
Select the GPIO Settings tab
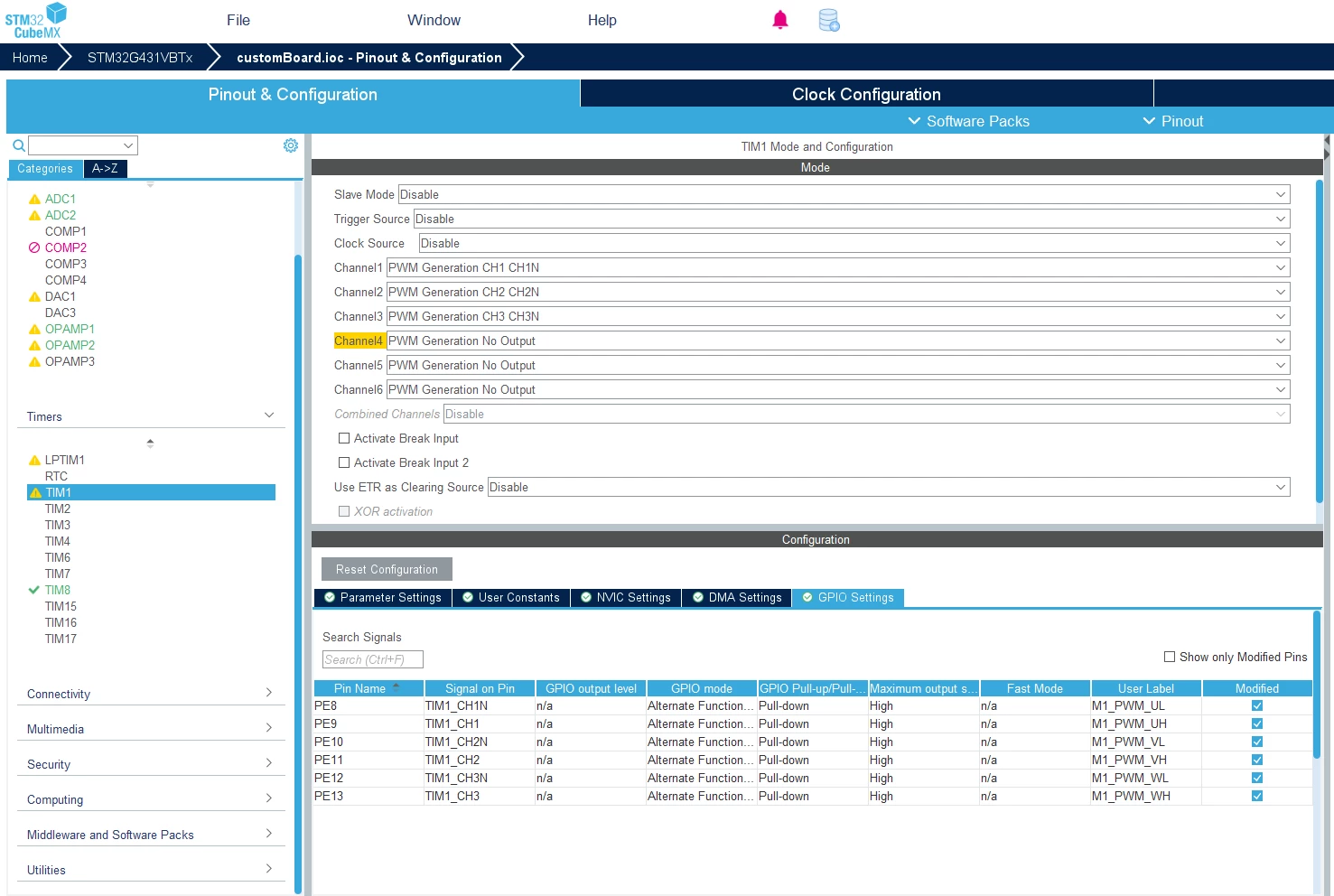(848, 598)
